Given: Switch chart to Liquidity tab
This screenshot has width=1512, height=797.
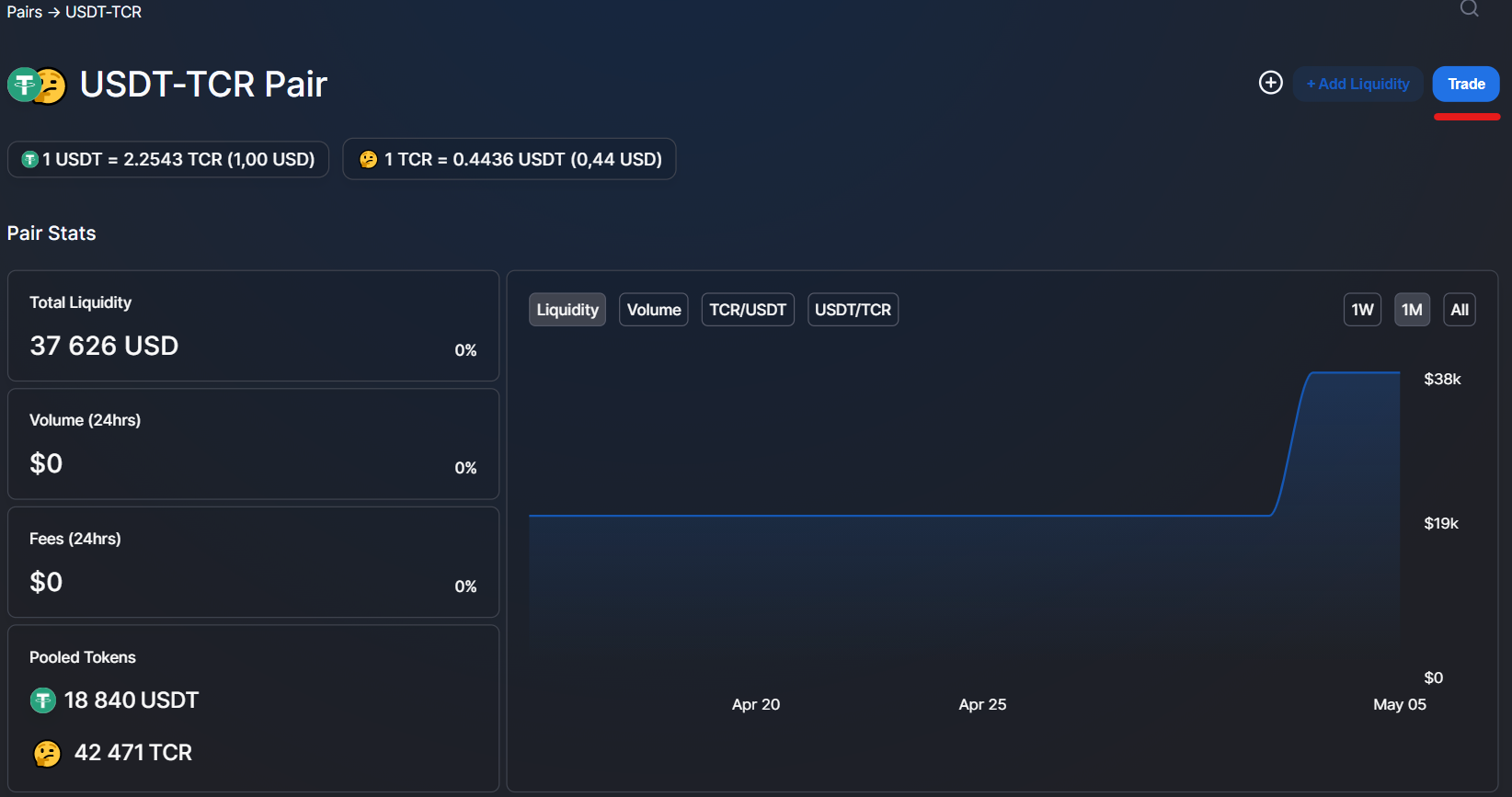Looking at the screenshot, I should pyautogui.click(x=567, y=310).
